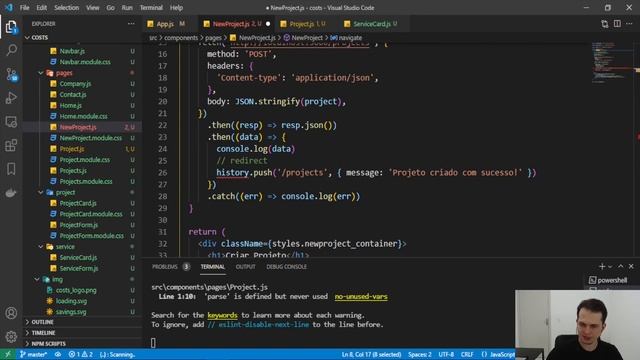Click the master branch status item
This screenshot has width=640, height=360.
33,354
